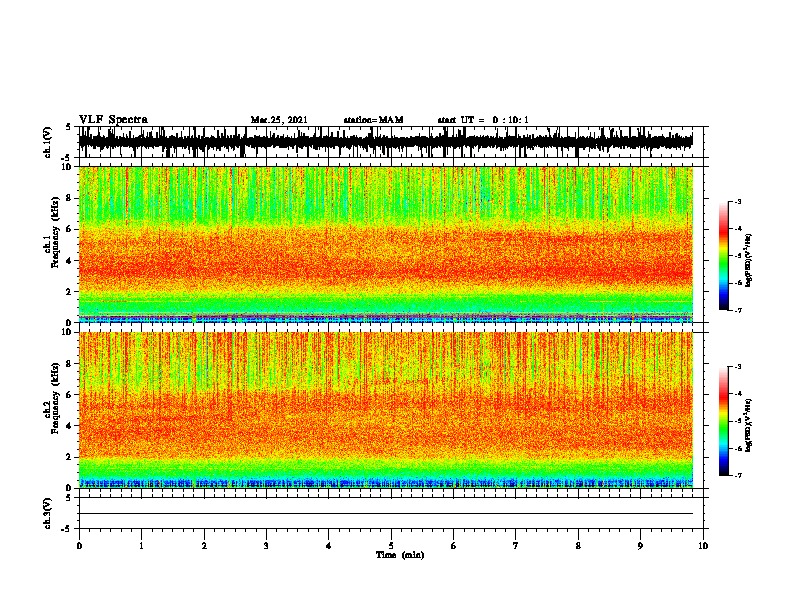The height and width of the screenshot is (612, 792).
Task: Click the "Time (min)" axis label
Action: (400, 555)
